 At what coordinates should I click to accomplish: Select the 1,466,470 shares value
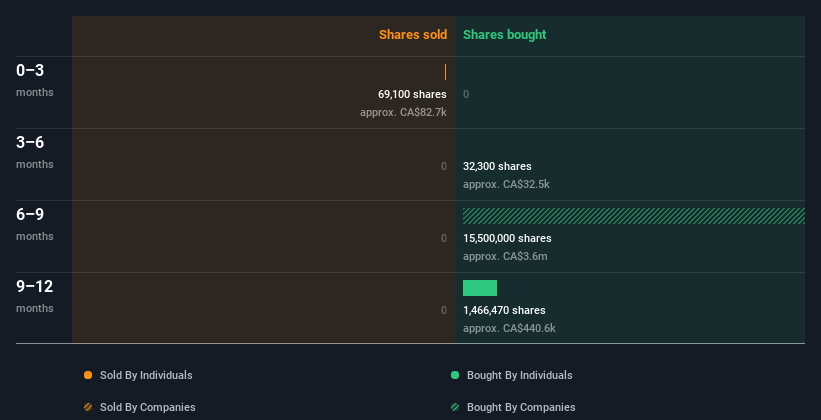click(504, 311)
